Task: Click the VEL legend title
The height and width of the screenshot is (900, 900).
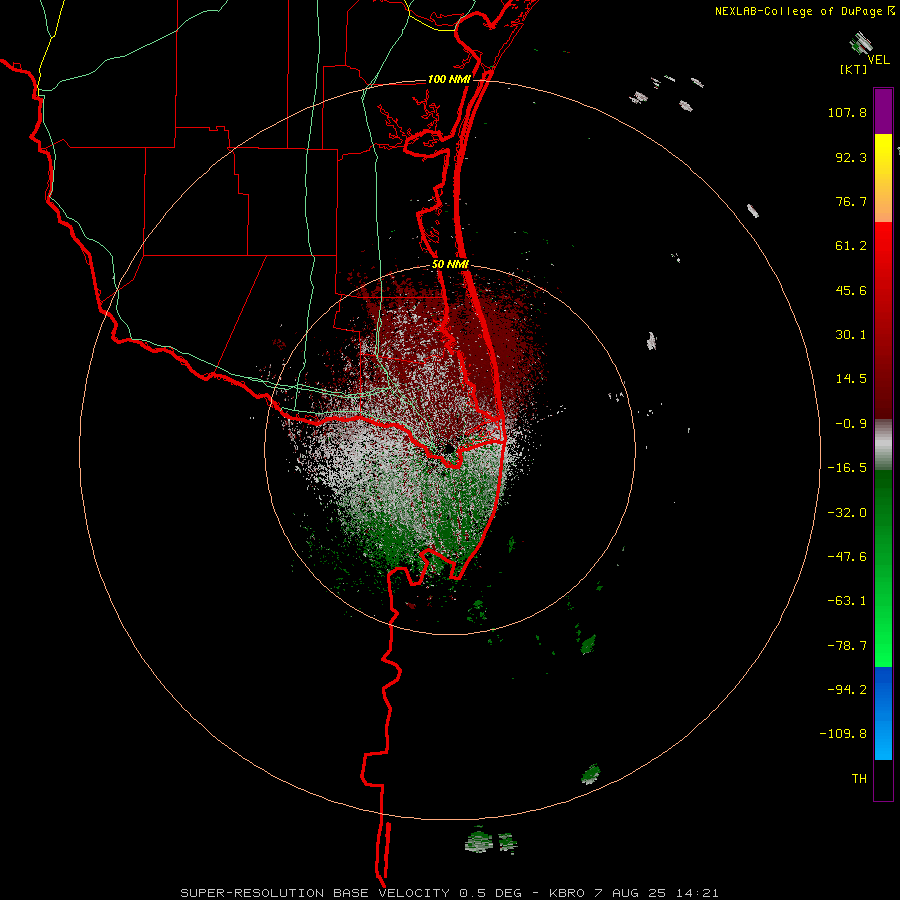Action: tap(878, 60)
